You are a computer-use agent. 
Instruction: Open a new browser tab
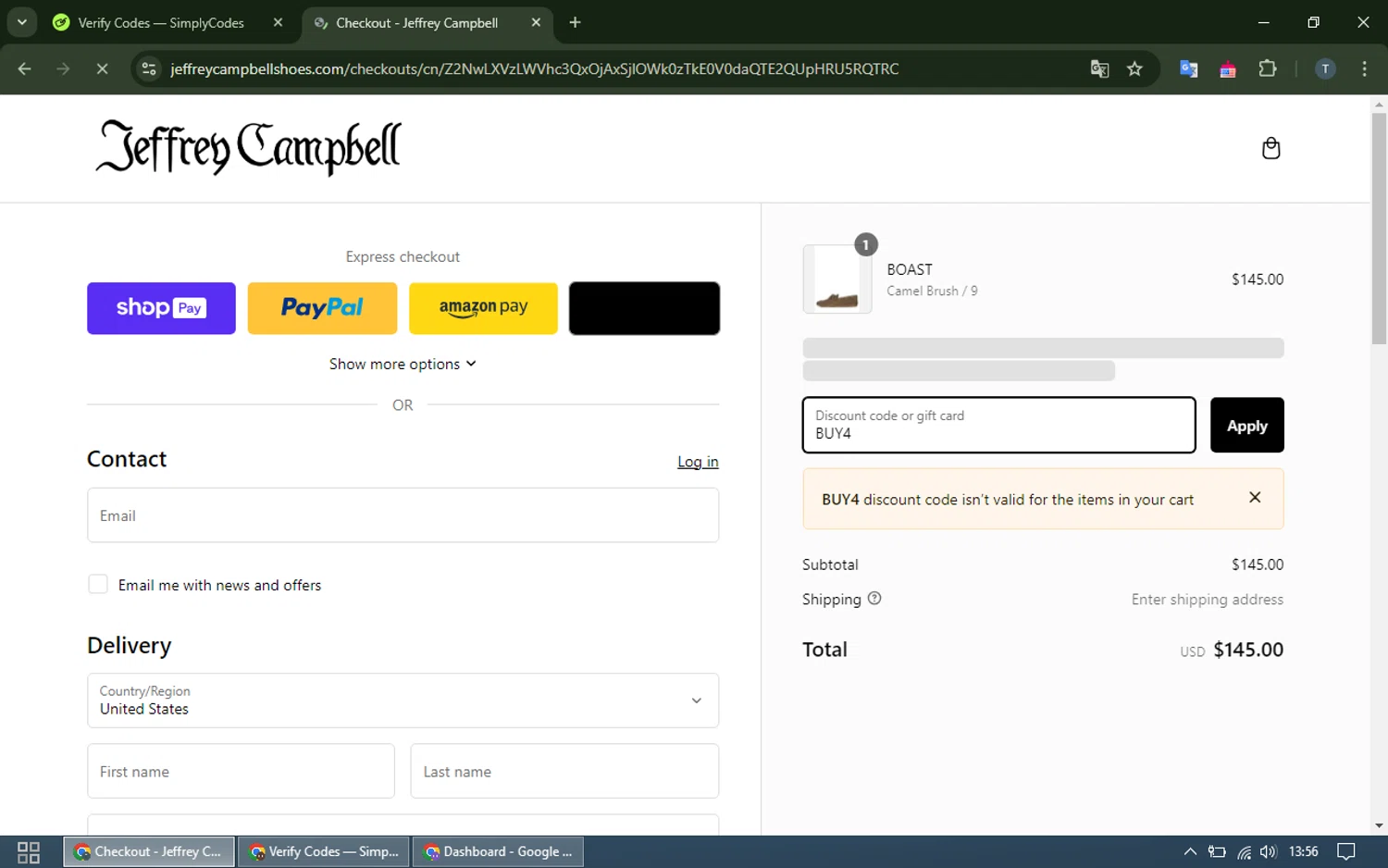575,22
